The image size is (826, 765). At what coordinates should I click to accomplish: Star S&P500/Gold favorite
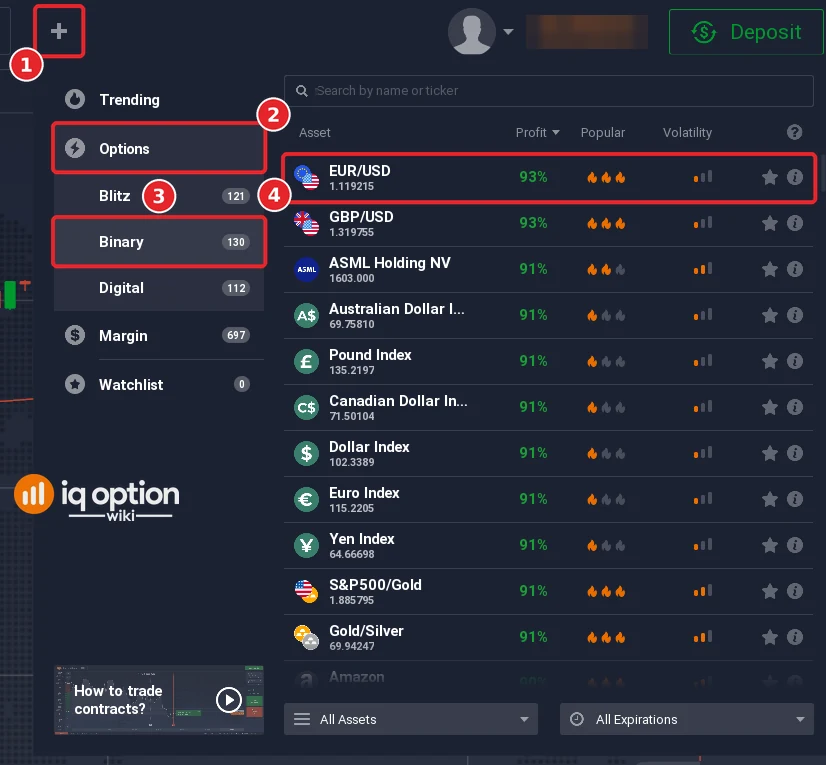[770, 591]
